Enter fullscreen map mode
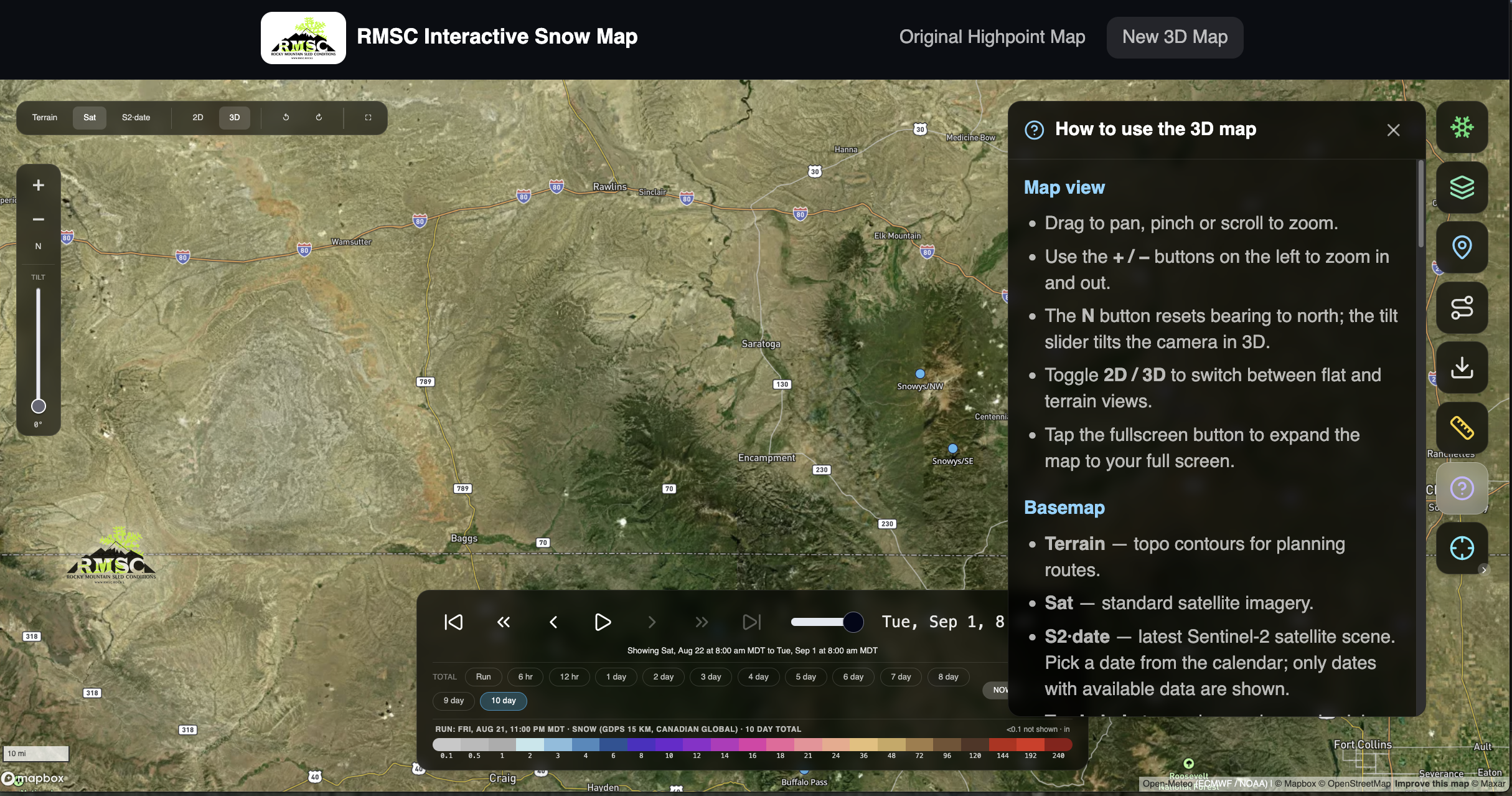Viewport: 1512px width, 796px height. (368, 117)
